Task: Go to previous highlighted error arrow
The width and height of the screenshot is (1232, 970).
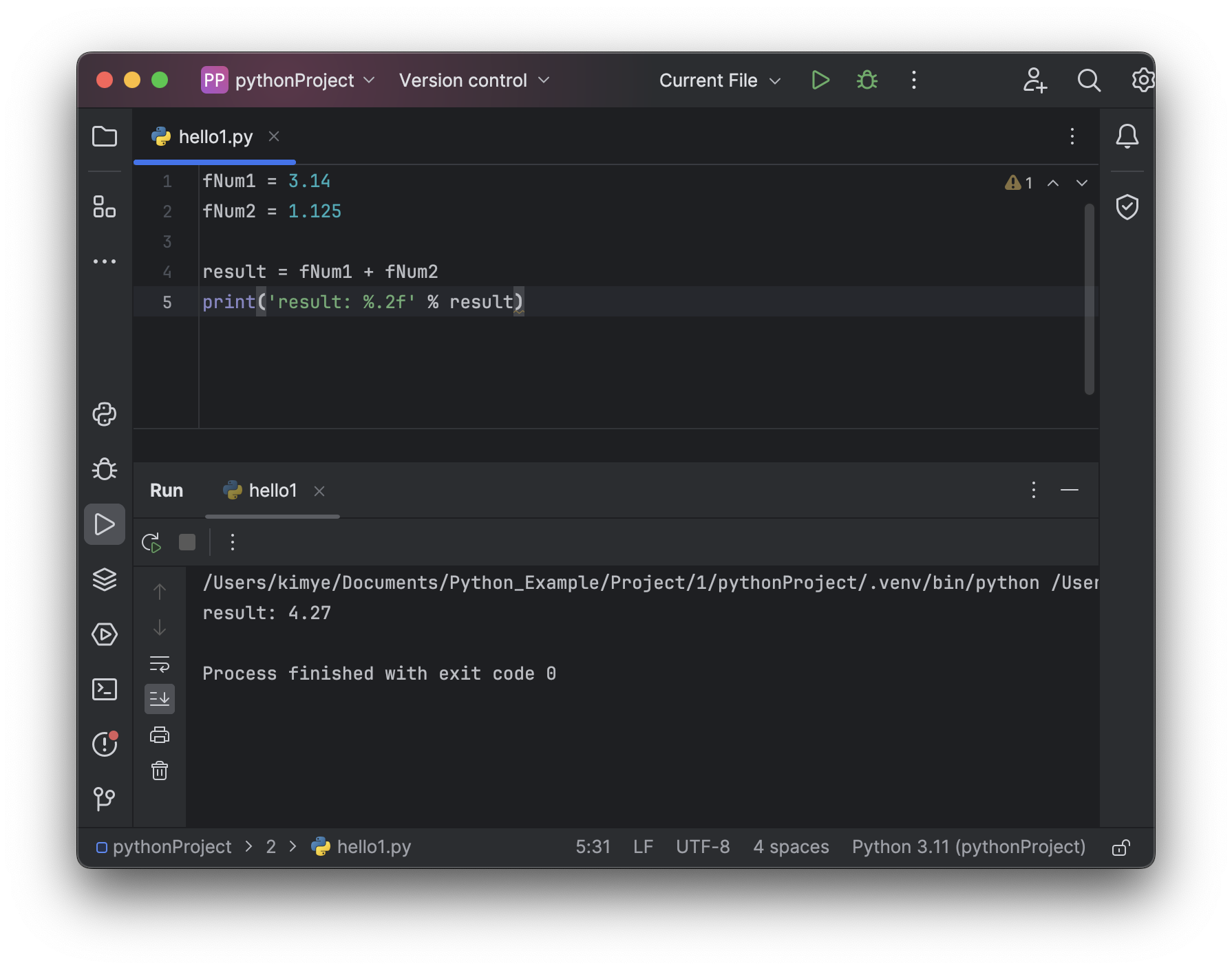Action: [1053, 183]
